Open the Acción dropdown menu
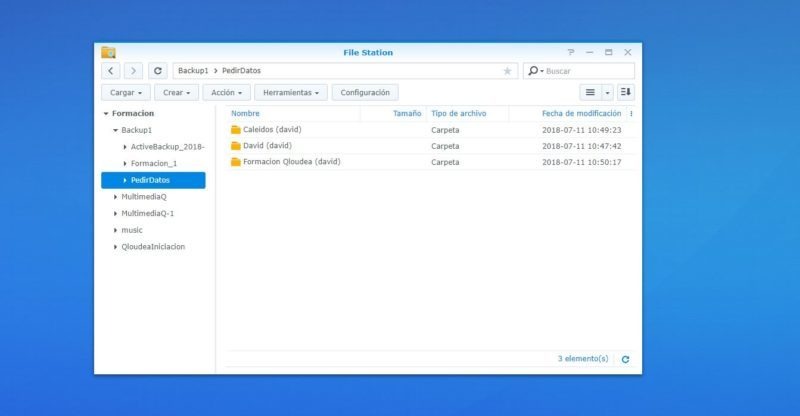 click(x=227, y=92)
